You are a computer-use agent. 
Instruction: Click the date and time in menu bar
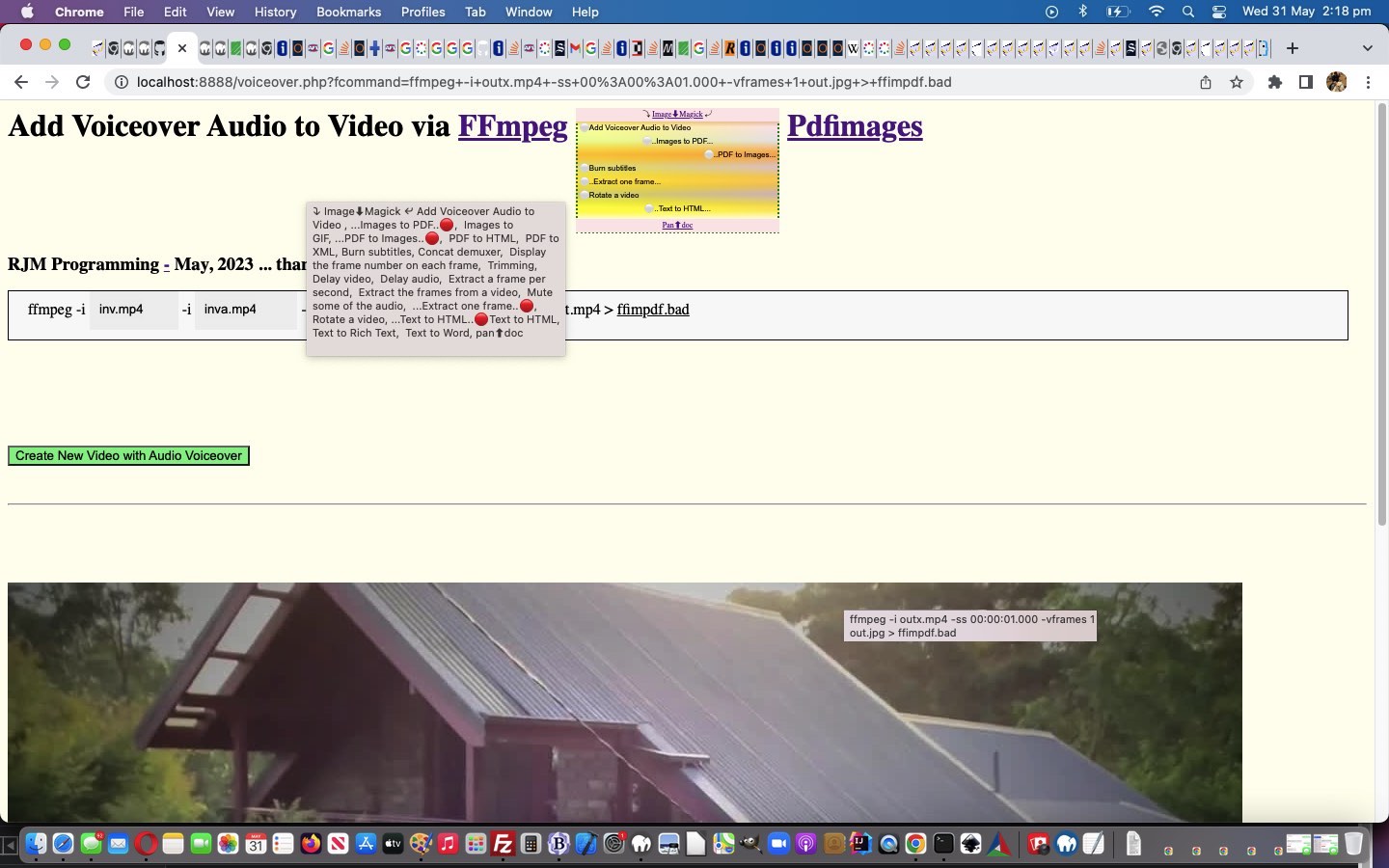1306,12
